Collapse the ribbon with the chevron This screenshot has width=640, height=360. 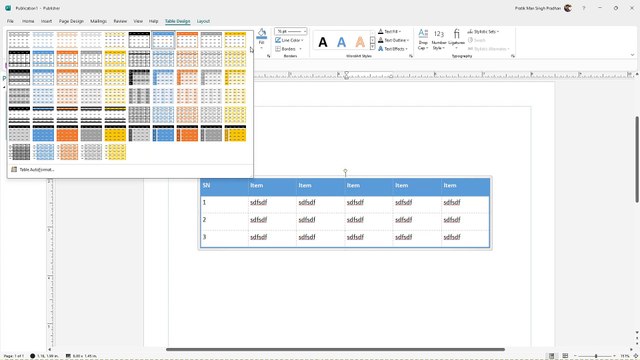pyautogui.click(x=632, y=55)
